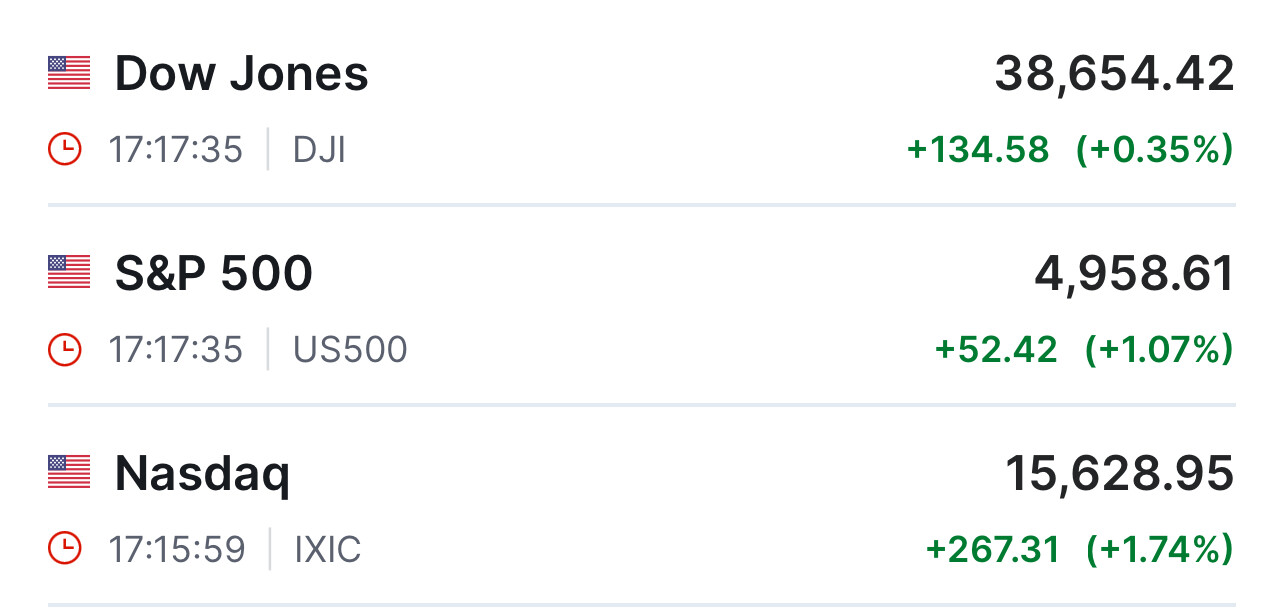Screen dimensions: 1284x612
Task: Click the US flag beside S&P 500
Action: coord(69,273)
